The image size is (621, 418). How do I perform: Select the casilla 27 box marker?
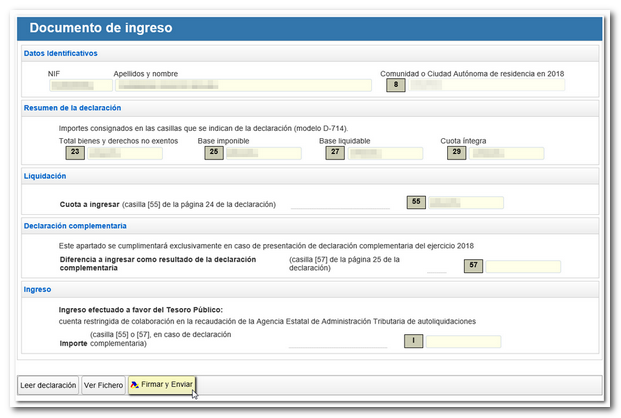pos(335,153)
